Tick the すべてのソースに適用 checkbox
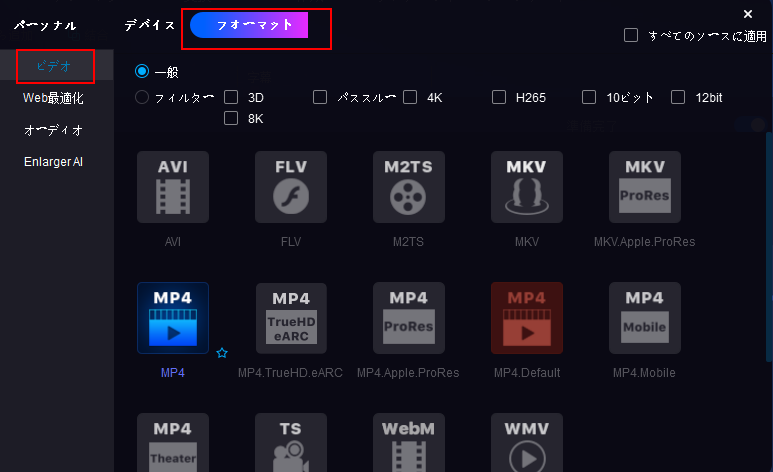773x472 pixels. (x=631, y=36)
